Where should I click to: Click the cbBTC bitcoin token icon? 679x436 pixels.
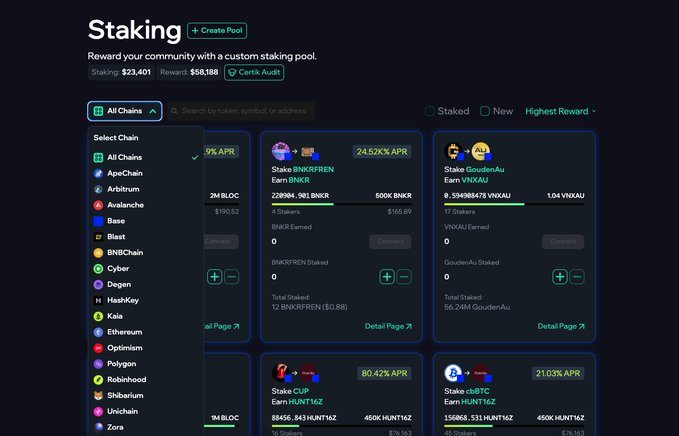(x=453, y=373)
